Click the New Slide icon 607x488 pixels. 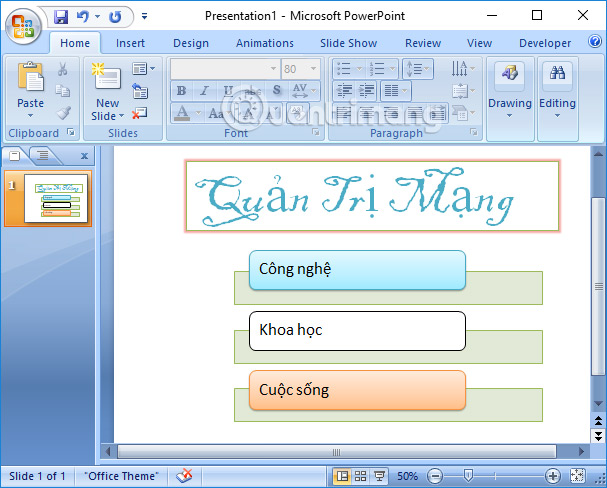point(106,80)
